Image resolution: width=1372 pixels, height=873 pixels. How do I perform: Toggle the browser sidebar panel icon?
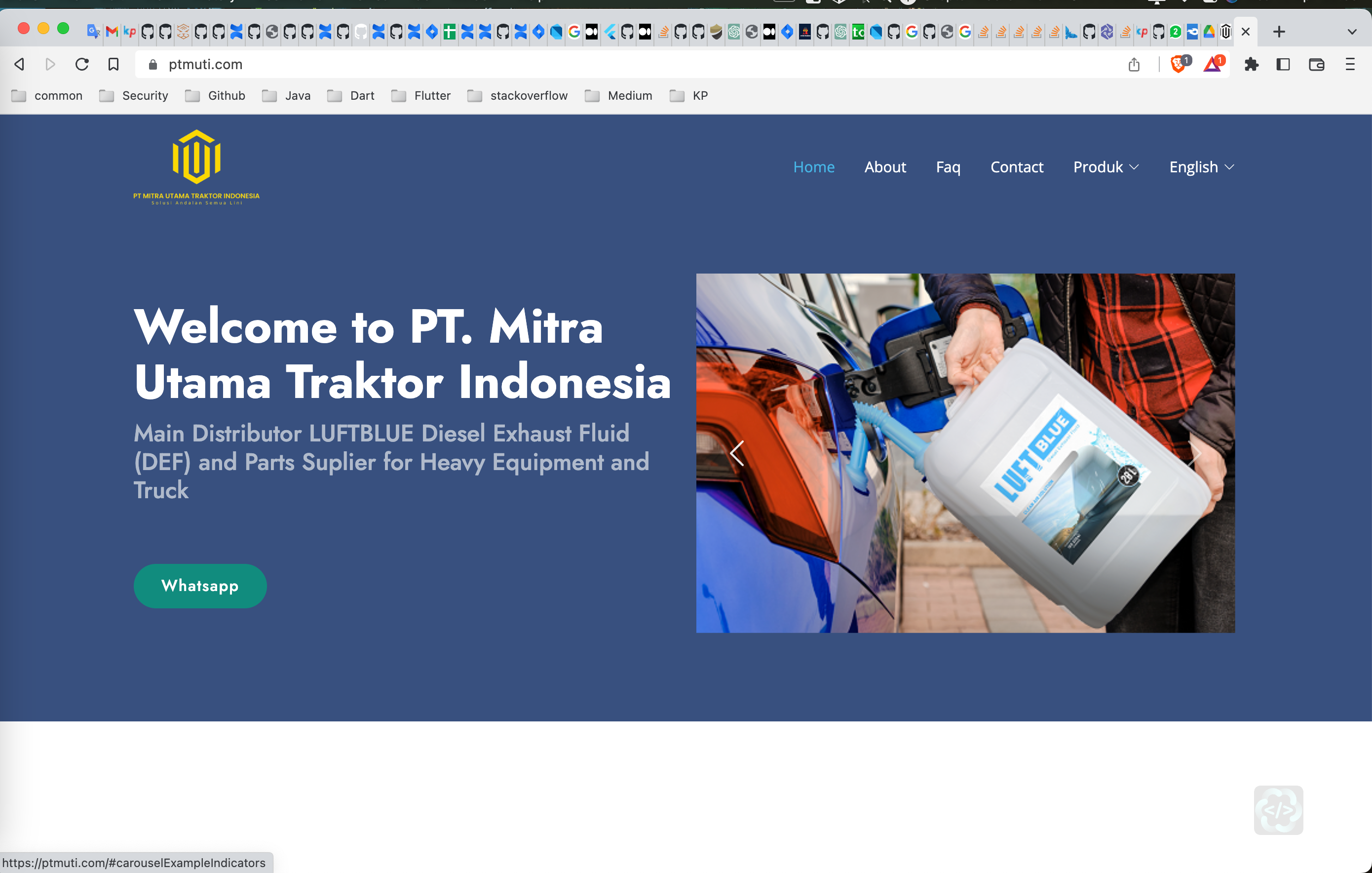(x=1283, y=64)
